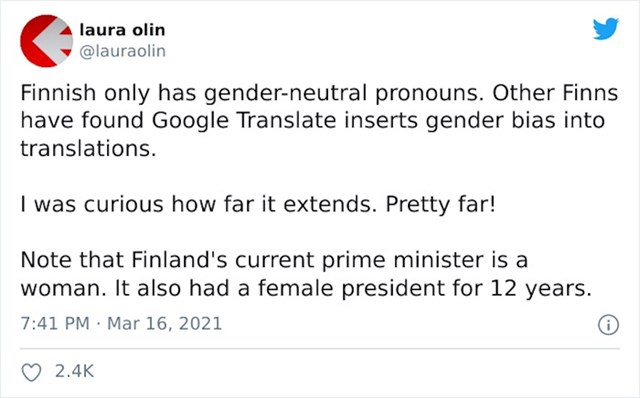The image size is (640, 398).
Task: Click the text 'Pretty far!'
Action: point(441,205)
